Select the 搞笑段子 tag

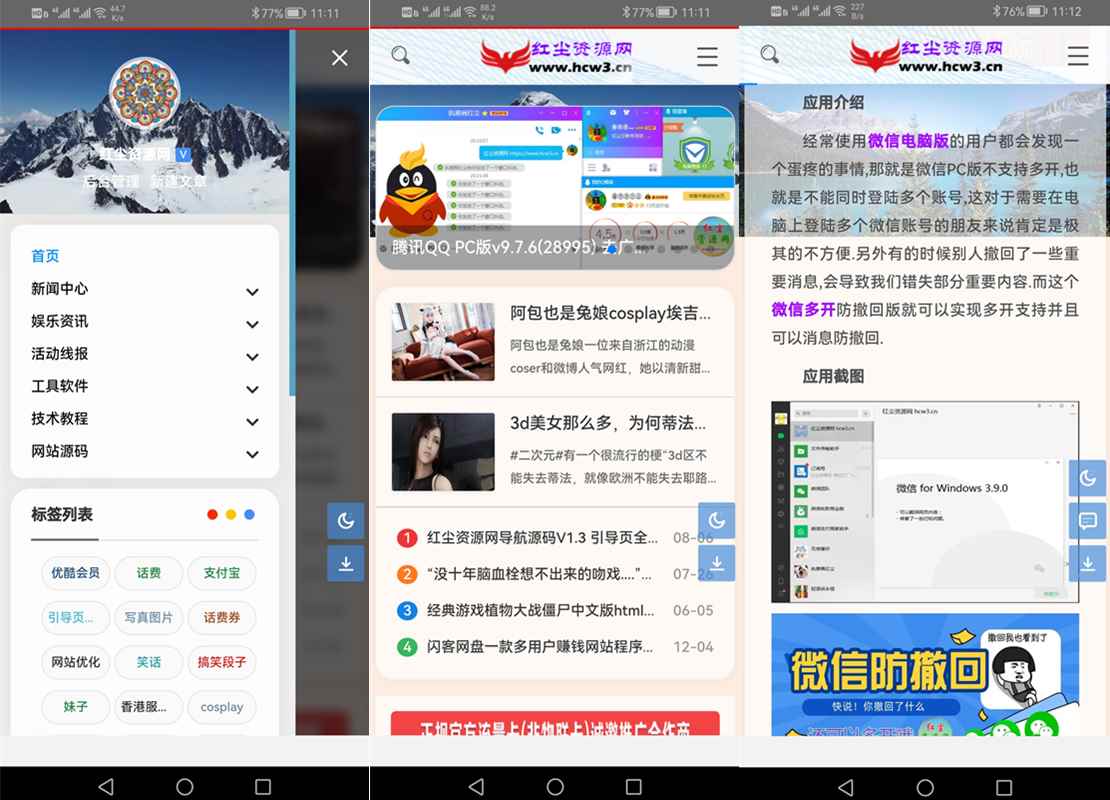coord(222,662)
